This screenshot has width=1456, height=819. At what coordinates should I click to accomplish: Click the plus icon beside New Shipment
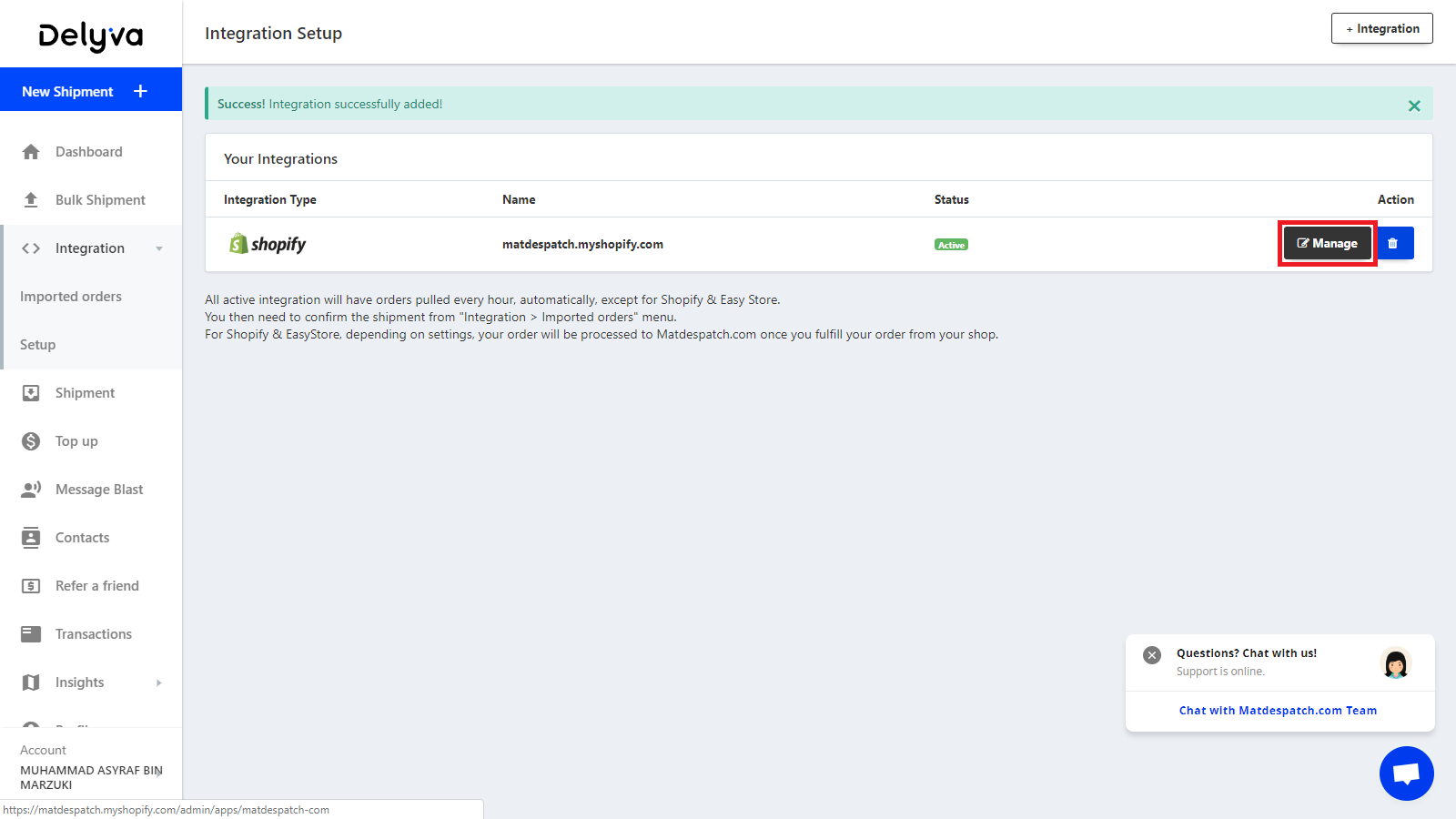click(x=140, y=91)
